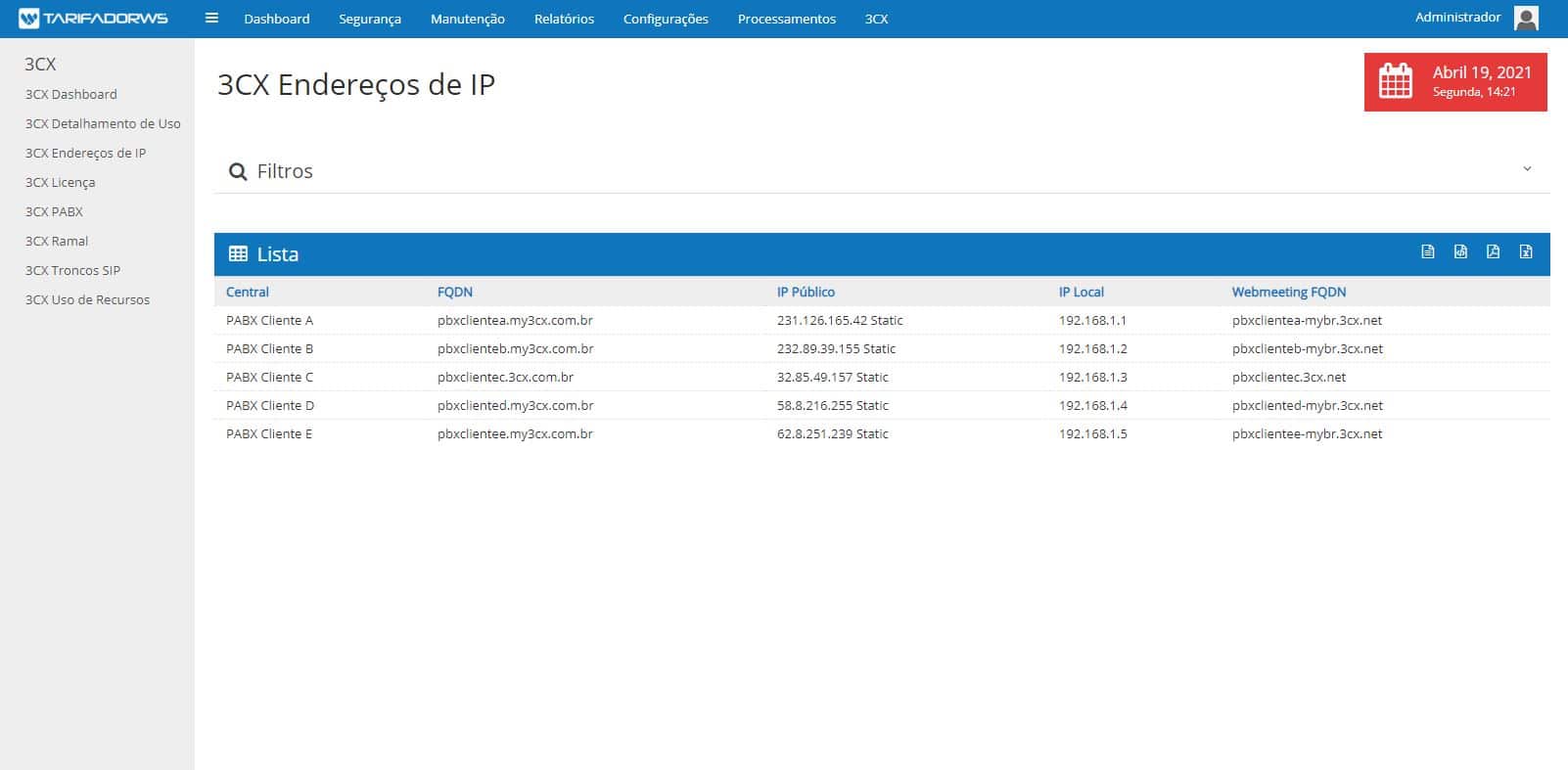Screen dimensions: 1568x770
Task: Sort by the IP Local column header
Action: [1082, 292]
